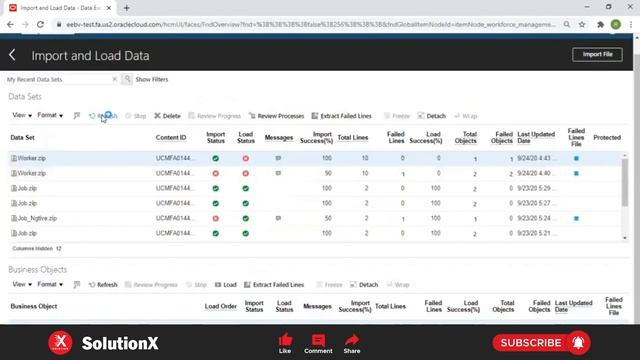Click Load in Business Objects toolbar
The width and height of the screenshot is (640, 360).
point(226,285)
